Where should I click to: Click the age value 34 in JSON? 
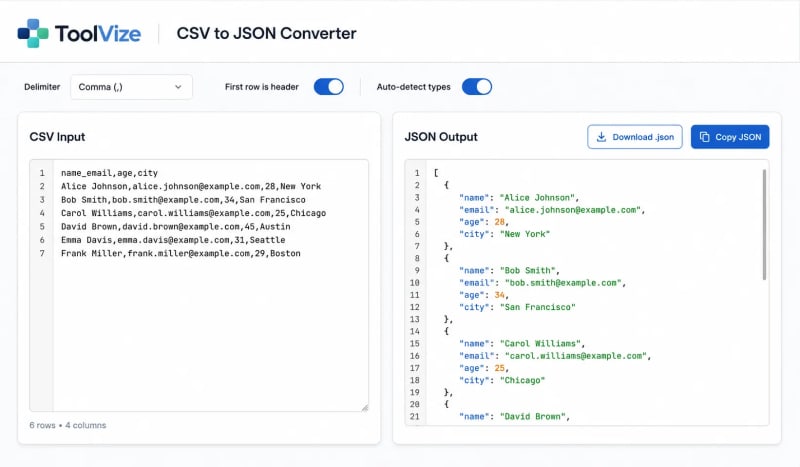(x=499, y=295)
